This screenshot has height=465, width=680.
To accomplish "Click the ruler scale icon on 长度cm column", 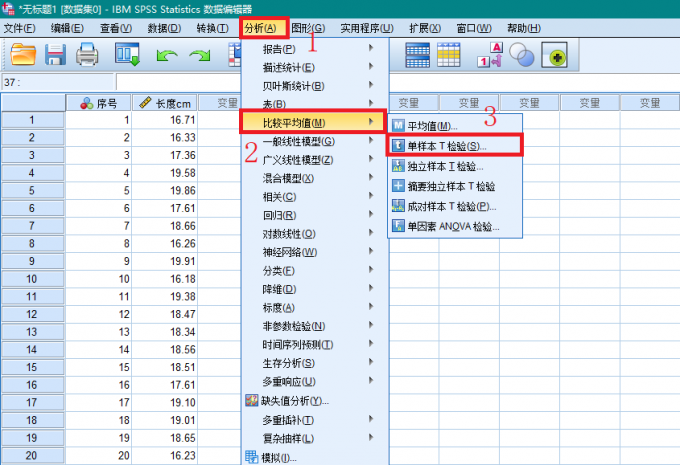I will click(x=145, y=103).
